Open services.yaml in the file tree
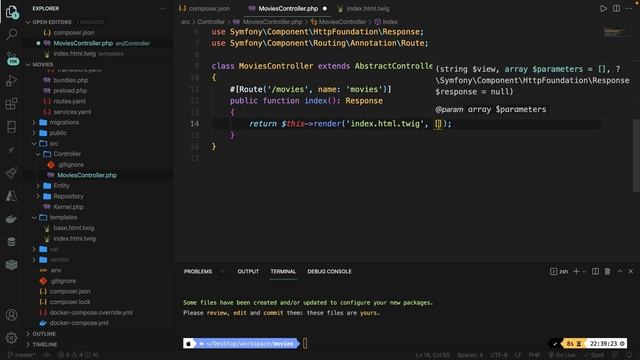The height and width of the screenshot is (360, 640). click(72, 112)
